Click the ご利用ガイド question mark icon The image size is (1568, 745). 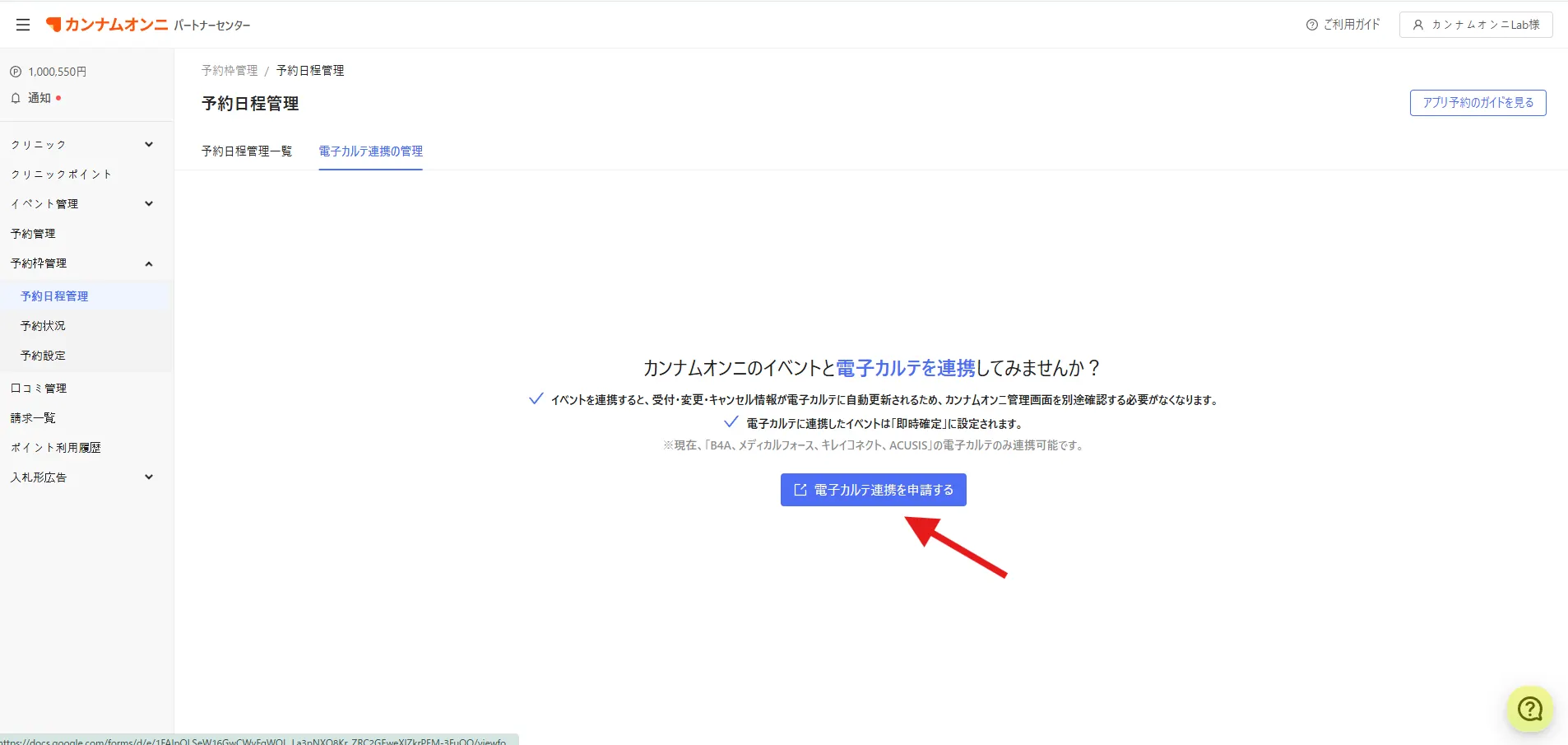tap(1311, 25)
